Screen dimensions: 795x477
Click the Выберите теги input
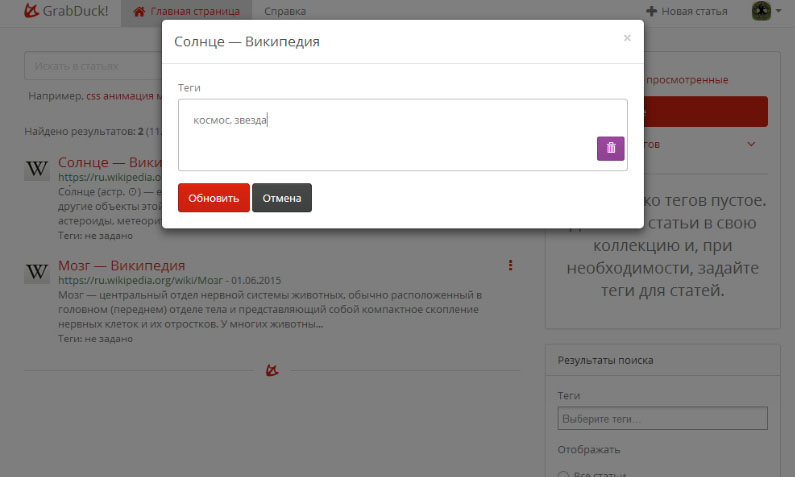pyautogui.click(x=662, y=419)
